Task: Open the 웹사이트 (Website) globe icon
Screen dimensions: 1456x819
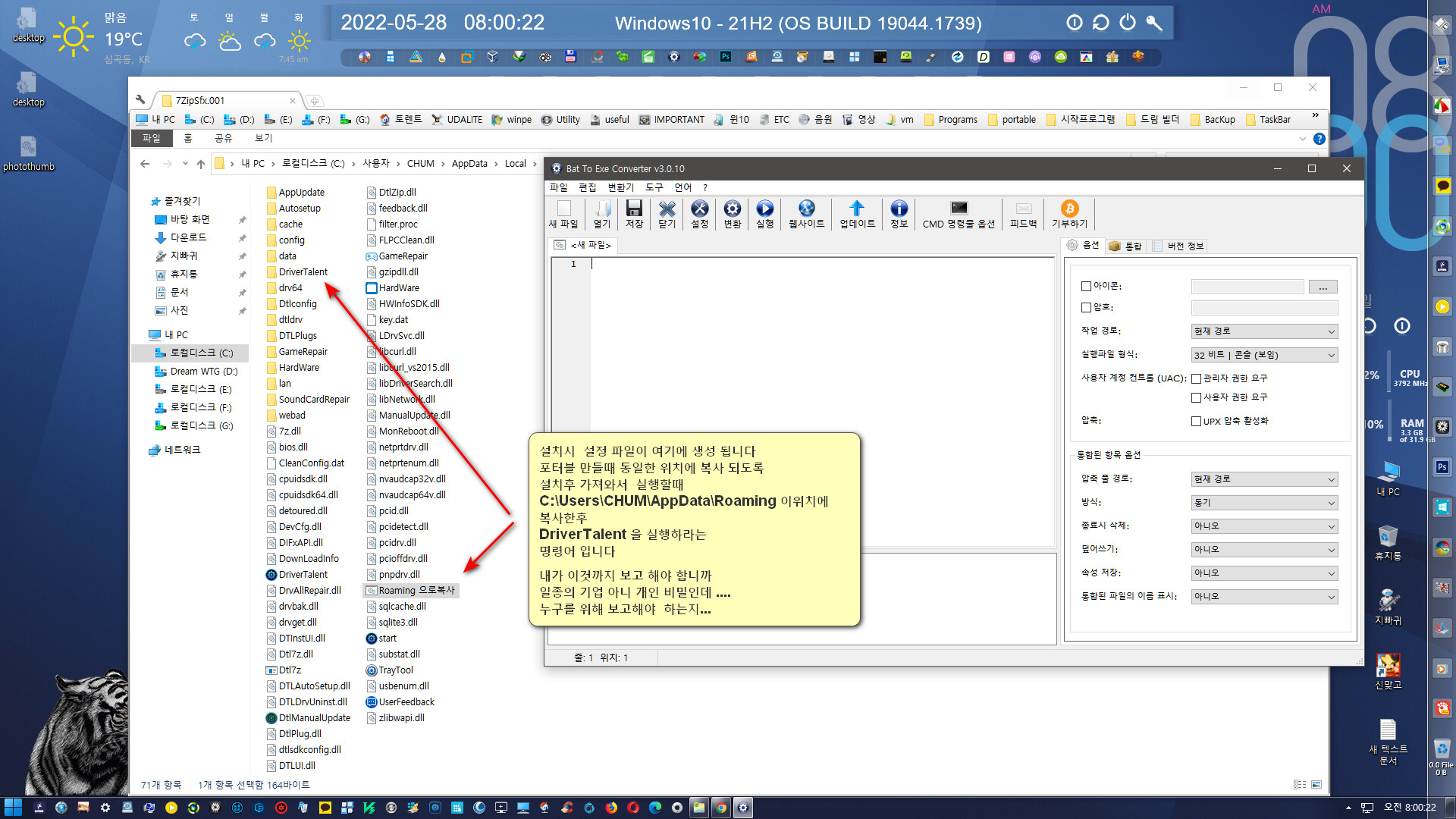Action: coord(806,214)
